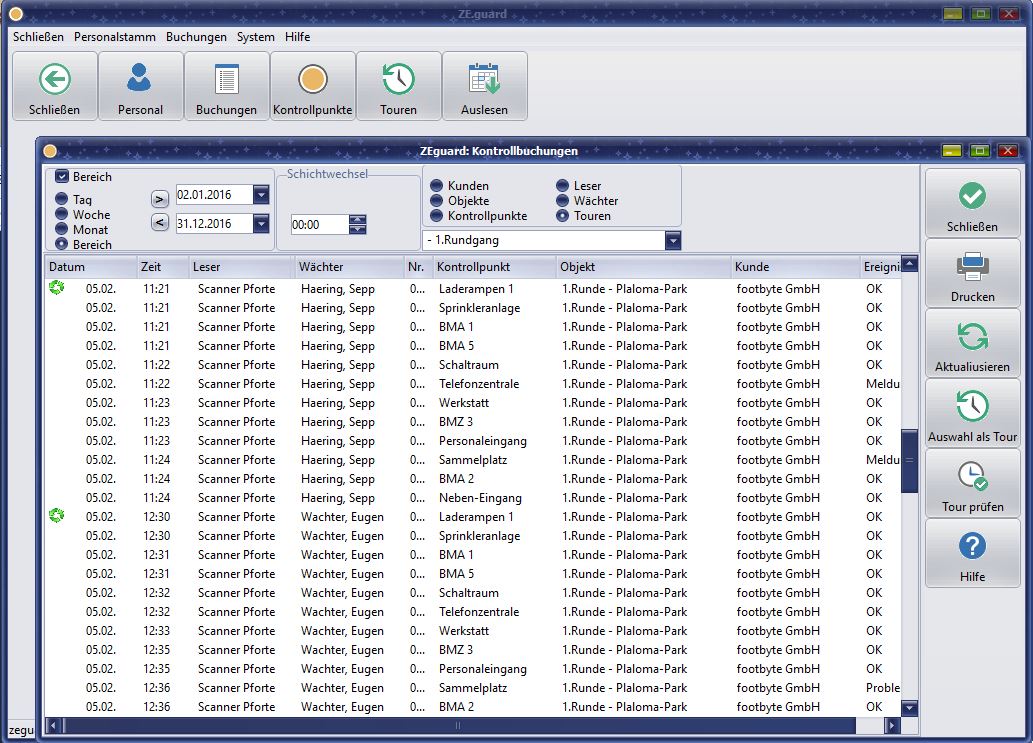Click the Tour prüfen icon
The height and width of the screenshot is (743, 1033).
(x=972, y=476)
